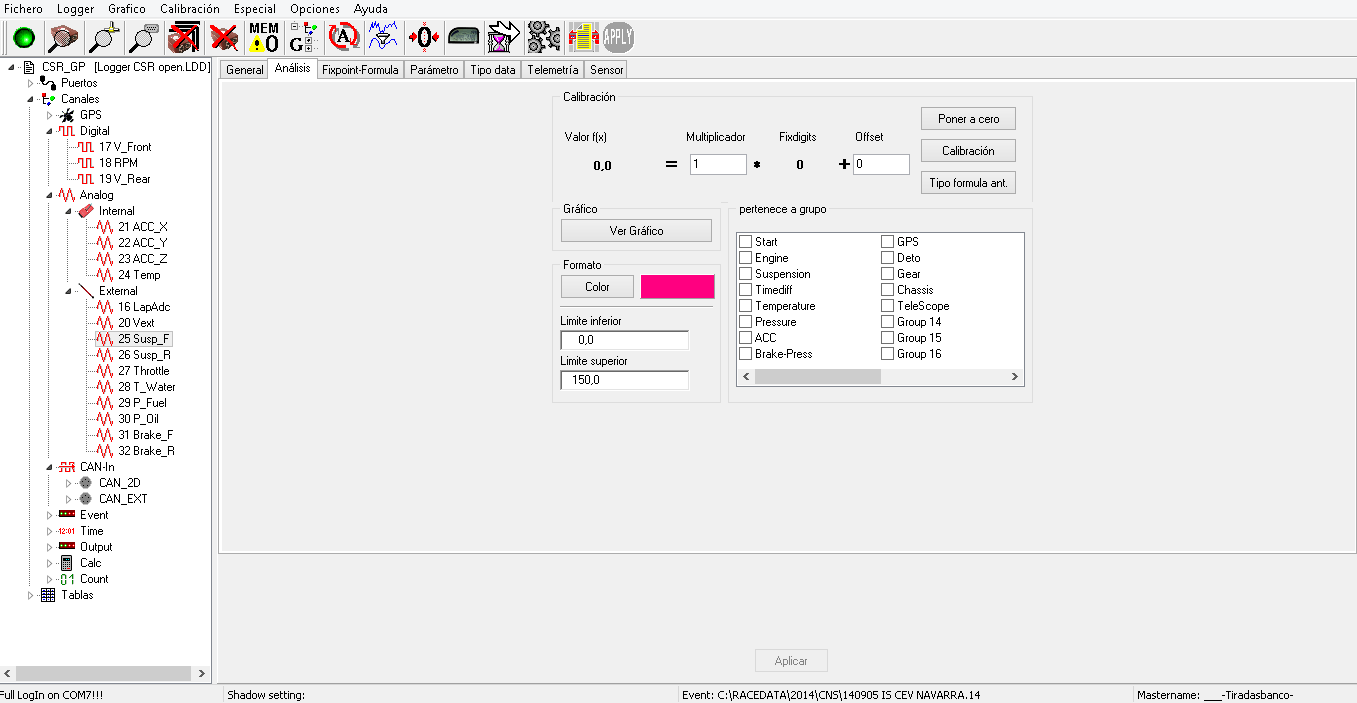1357x703 pixels.
Task: Click the blue signal filter icon
Action: [x=380, y=38]
